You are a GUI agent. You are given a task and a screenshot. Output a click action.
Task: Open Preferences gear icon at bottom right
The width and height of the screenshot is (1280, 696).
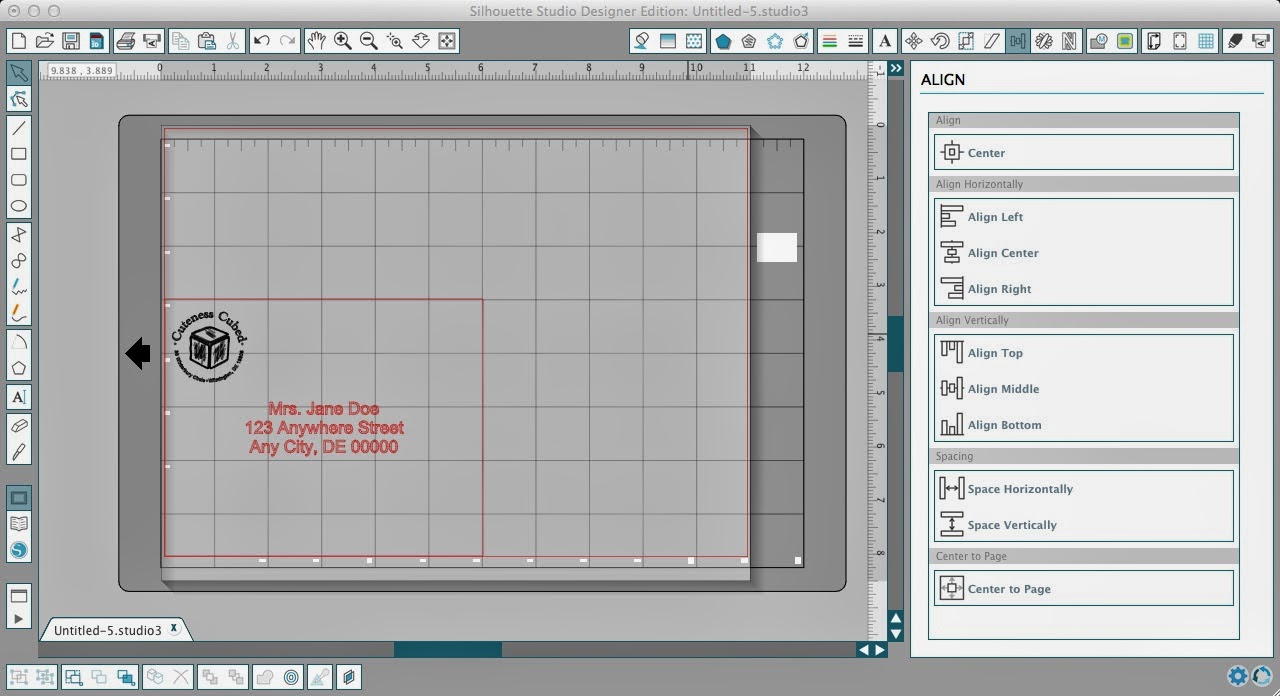pos(1237,676)
